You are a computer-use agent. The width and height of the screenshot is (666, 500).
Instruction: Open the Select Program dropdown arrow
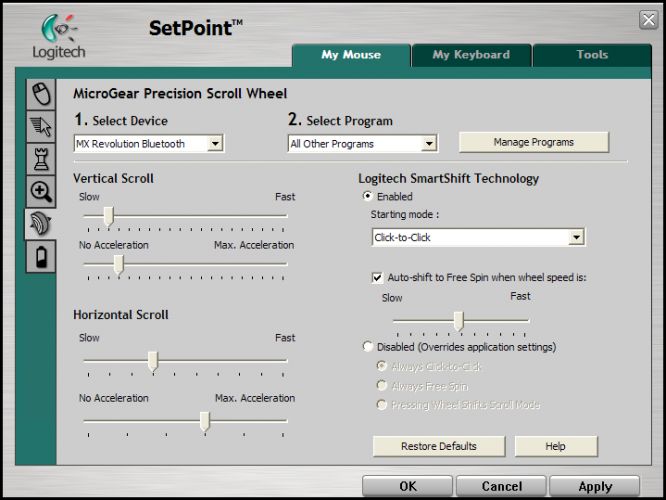click(429, 144)
